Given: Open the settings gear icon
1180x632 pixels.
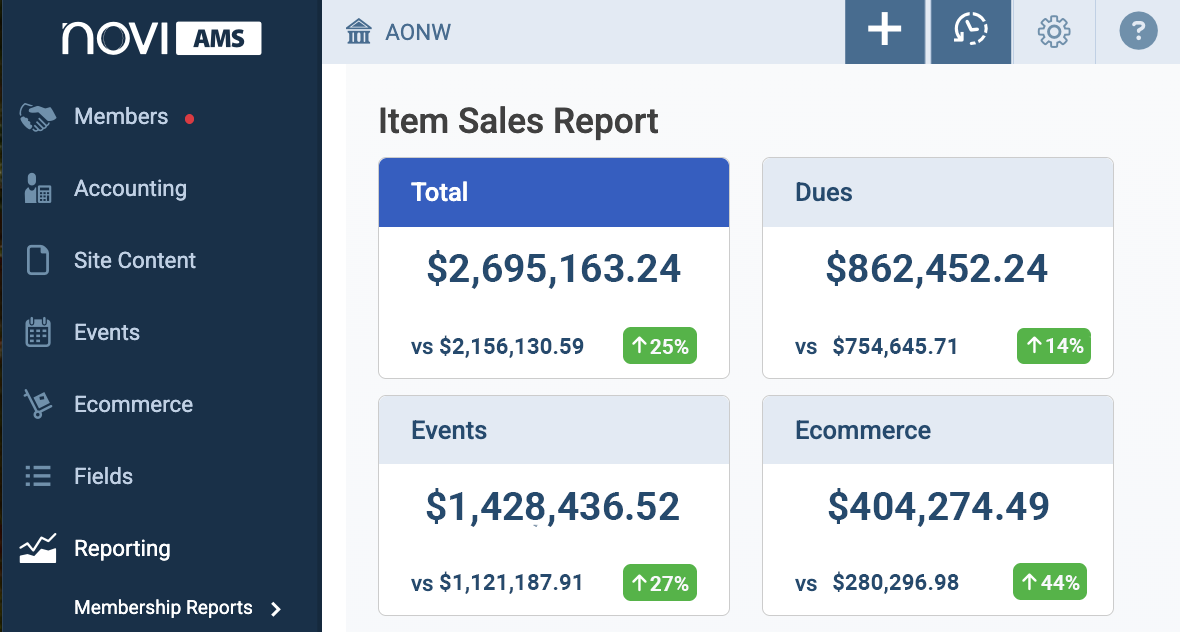Looking at the screenshot, I should tap(1054, 32).
